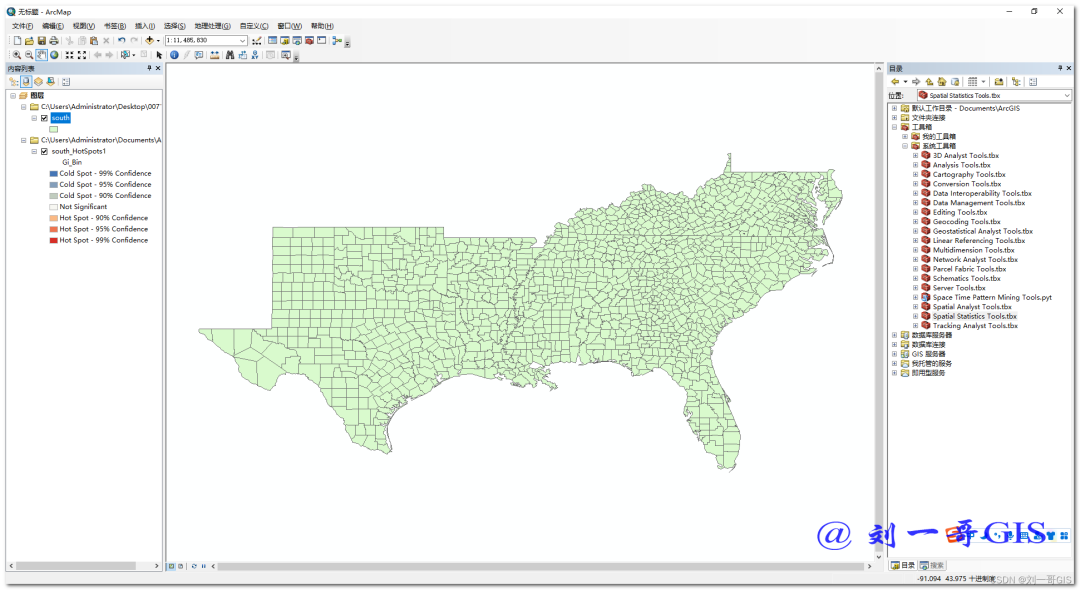Screen dimensions: 1080x590
Task: Open the 自定义(C) menu
Action: click(254, 26)
